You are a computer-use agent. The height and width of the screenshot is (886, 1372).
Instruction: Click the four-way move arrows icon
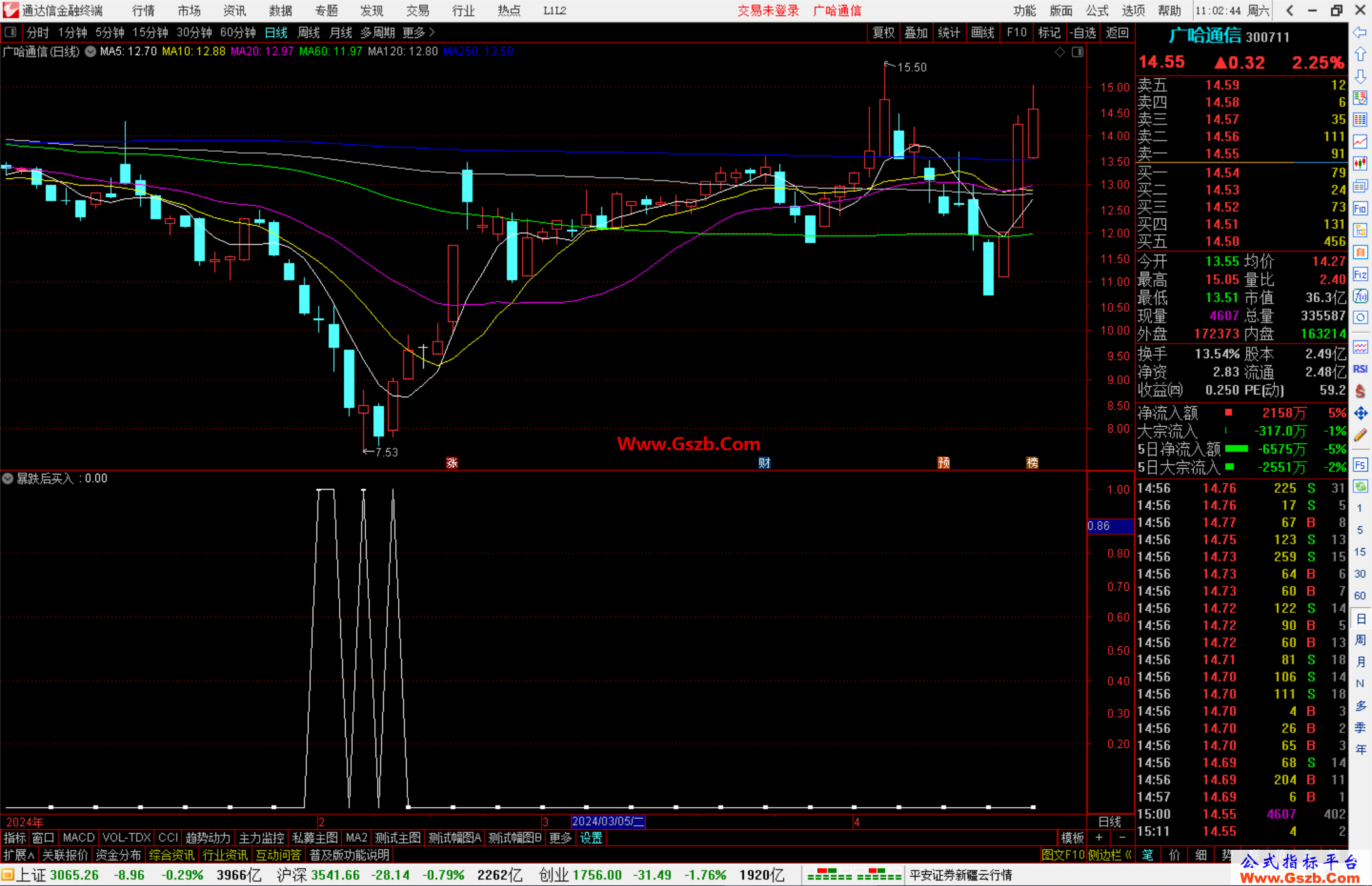click(1360, 413)
